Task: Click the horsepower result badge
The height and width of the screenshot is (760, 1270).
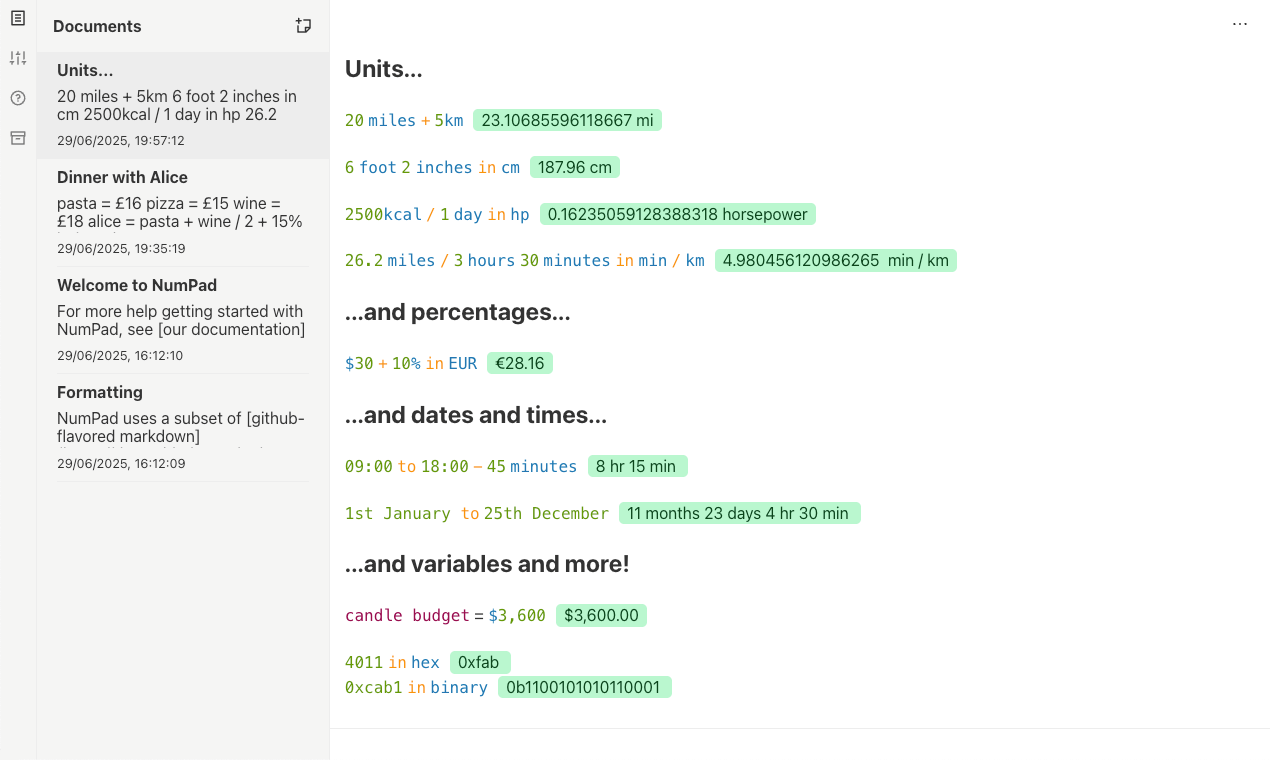Action: (x=678, y=214)
